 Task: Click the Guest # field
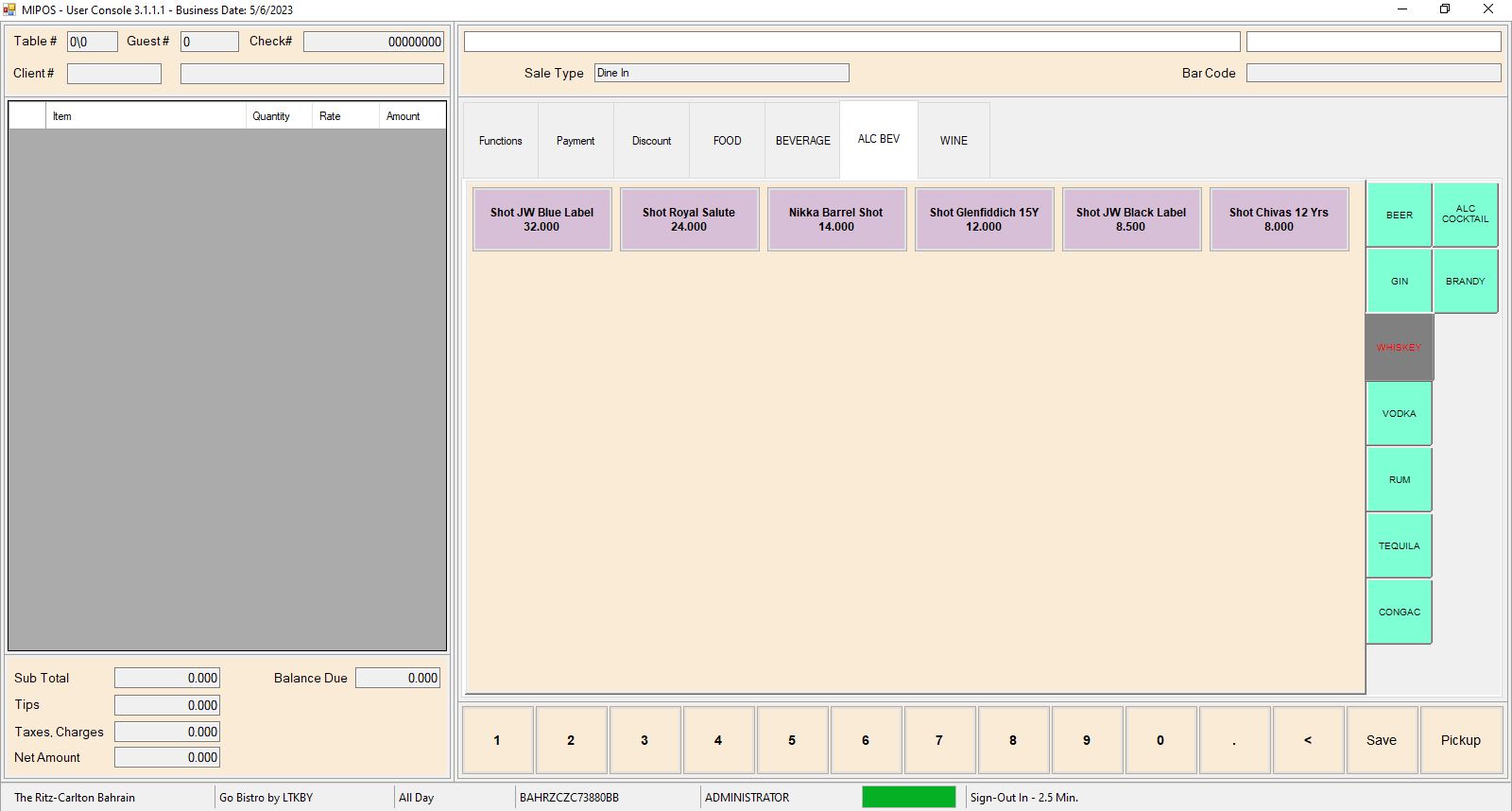pos(210,42)
